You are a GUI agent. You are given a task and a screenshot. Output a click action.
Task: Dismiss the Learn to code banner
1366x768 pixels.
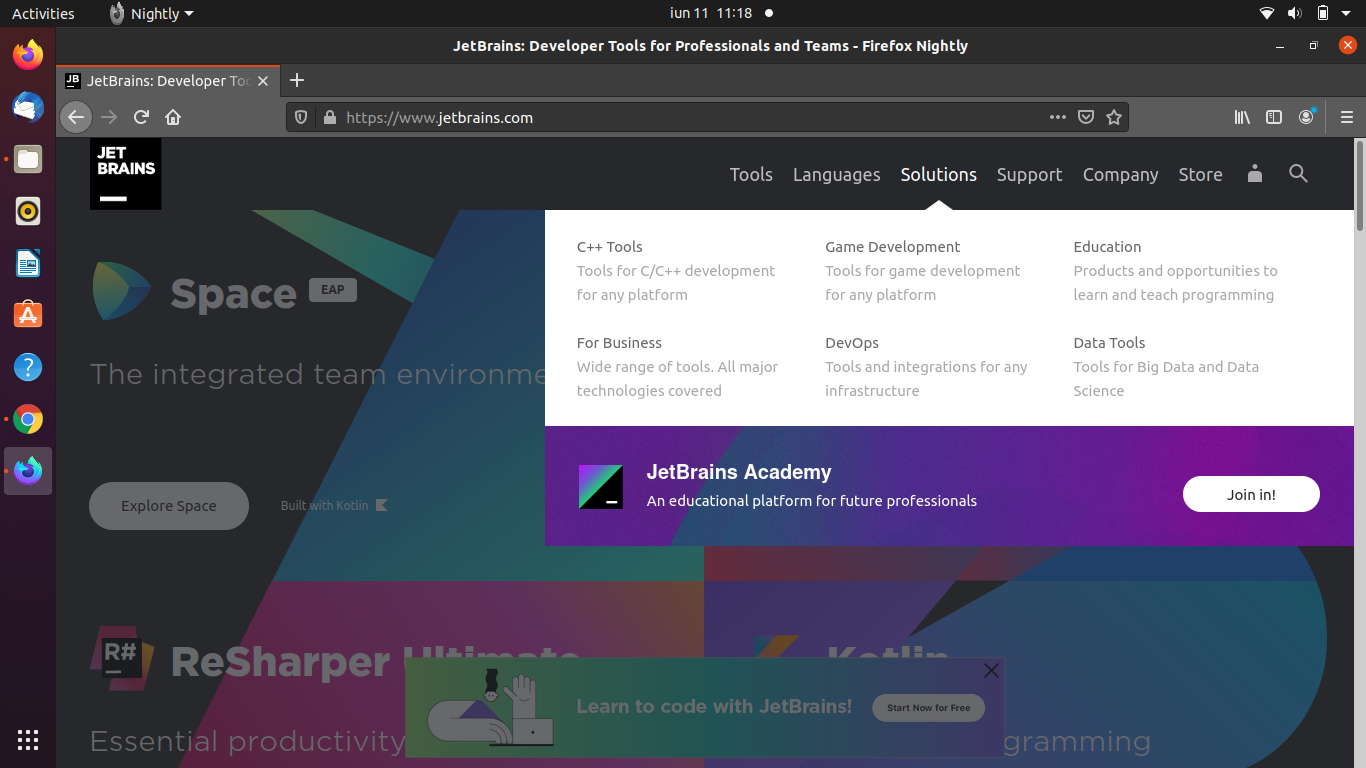(991, 670)
